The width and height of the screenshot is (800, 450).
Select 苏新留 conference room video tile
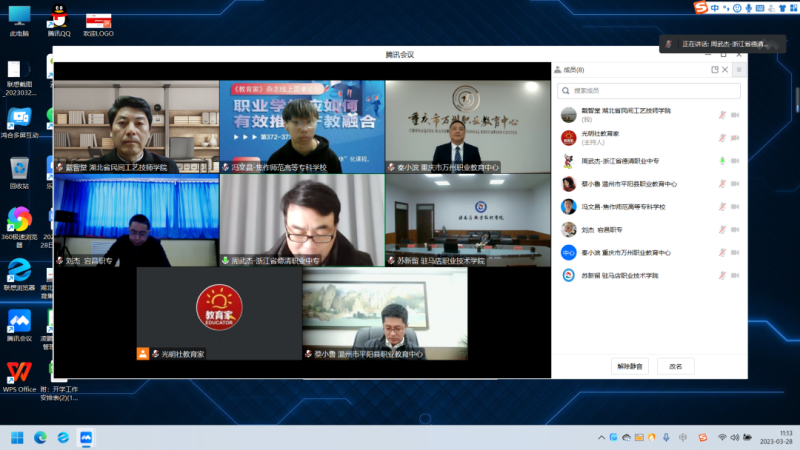[468, 220]
